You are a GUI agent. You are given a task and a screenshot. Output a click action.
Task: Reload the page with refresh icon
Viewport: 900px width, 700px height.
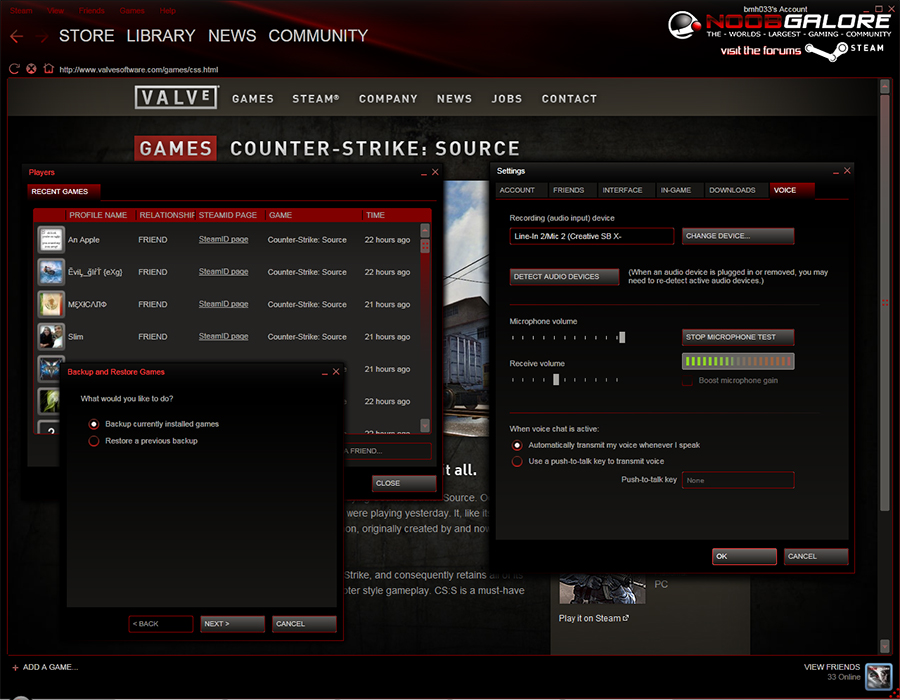click(14, 69)
